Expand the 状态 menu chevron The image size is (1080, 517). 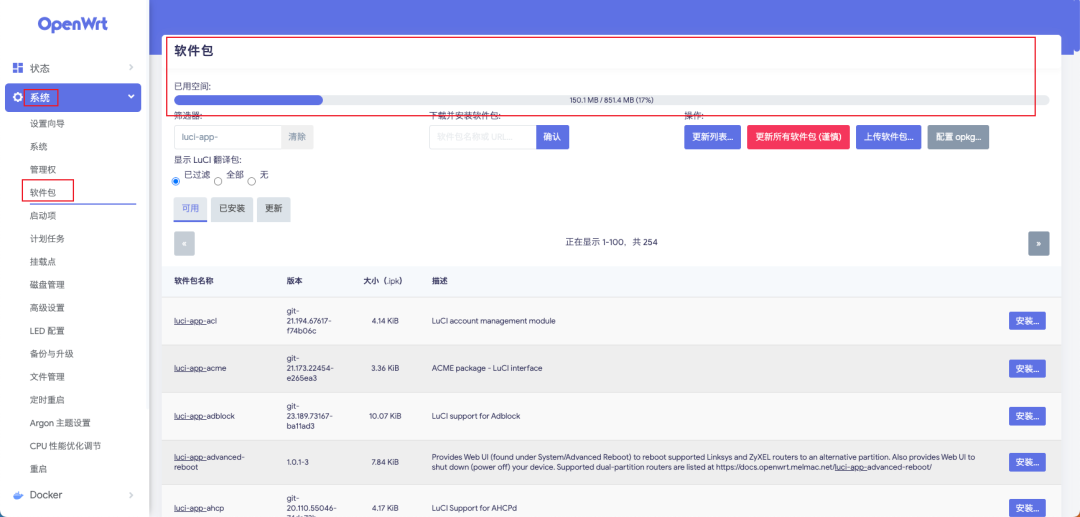[x=131, y=67]
